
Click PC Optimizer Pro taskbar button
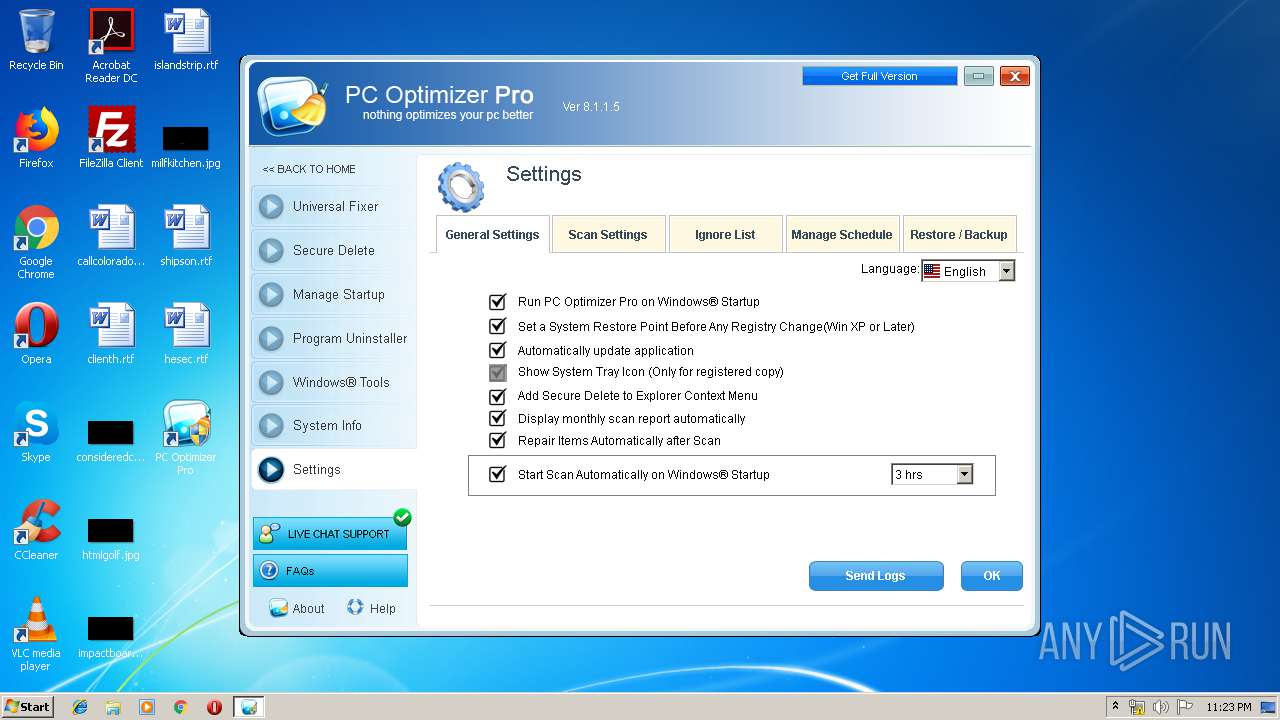(x=249, y=707)
